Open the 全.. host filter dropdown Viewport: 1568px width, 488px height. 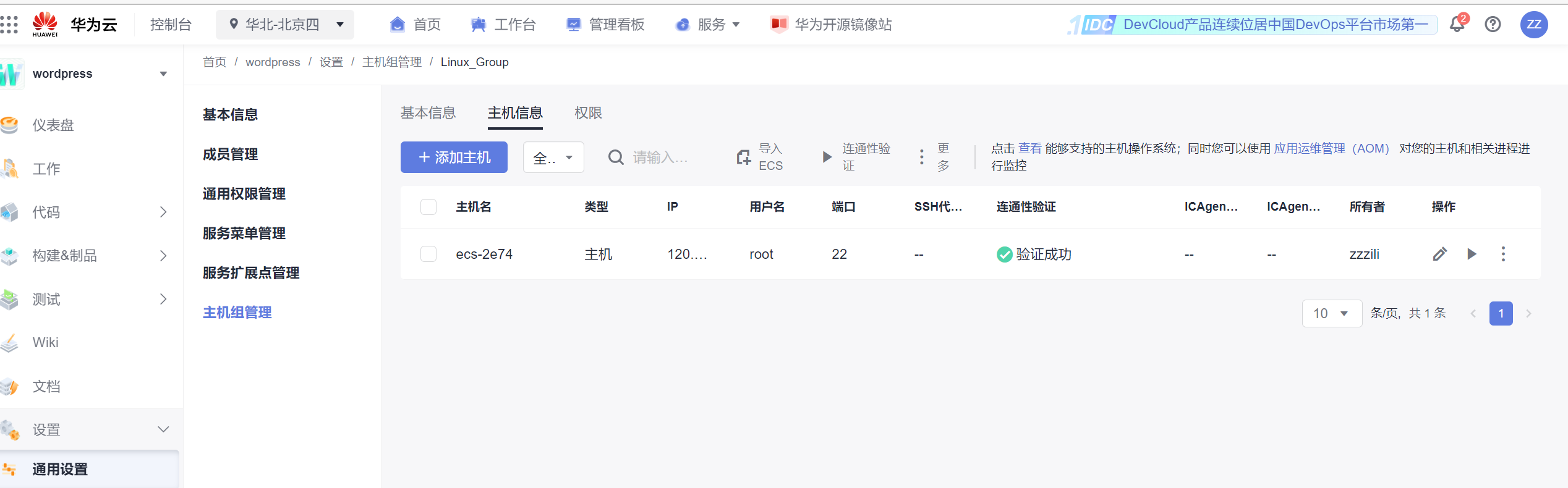click(x=553, y=158)
